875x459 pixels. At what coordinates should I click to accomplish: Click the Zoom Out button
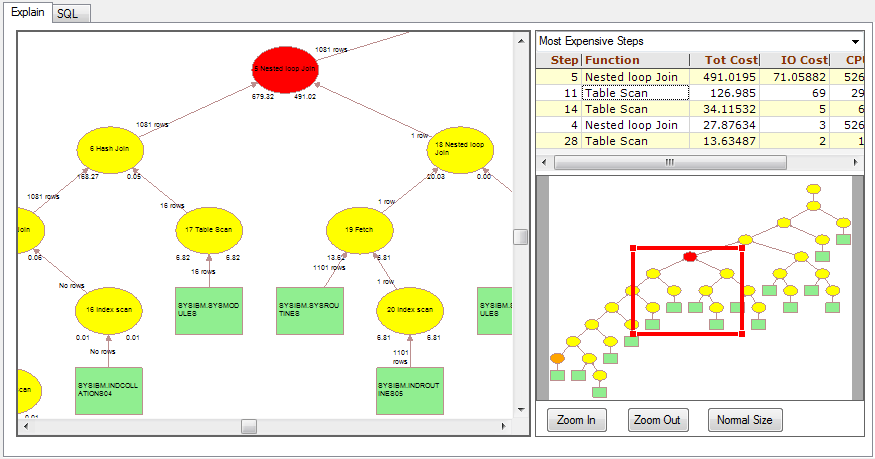[657, 420]
